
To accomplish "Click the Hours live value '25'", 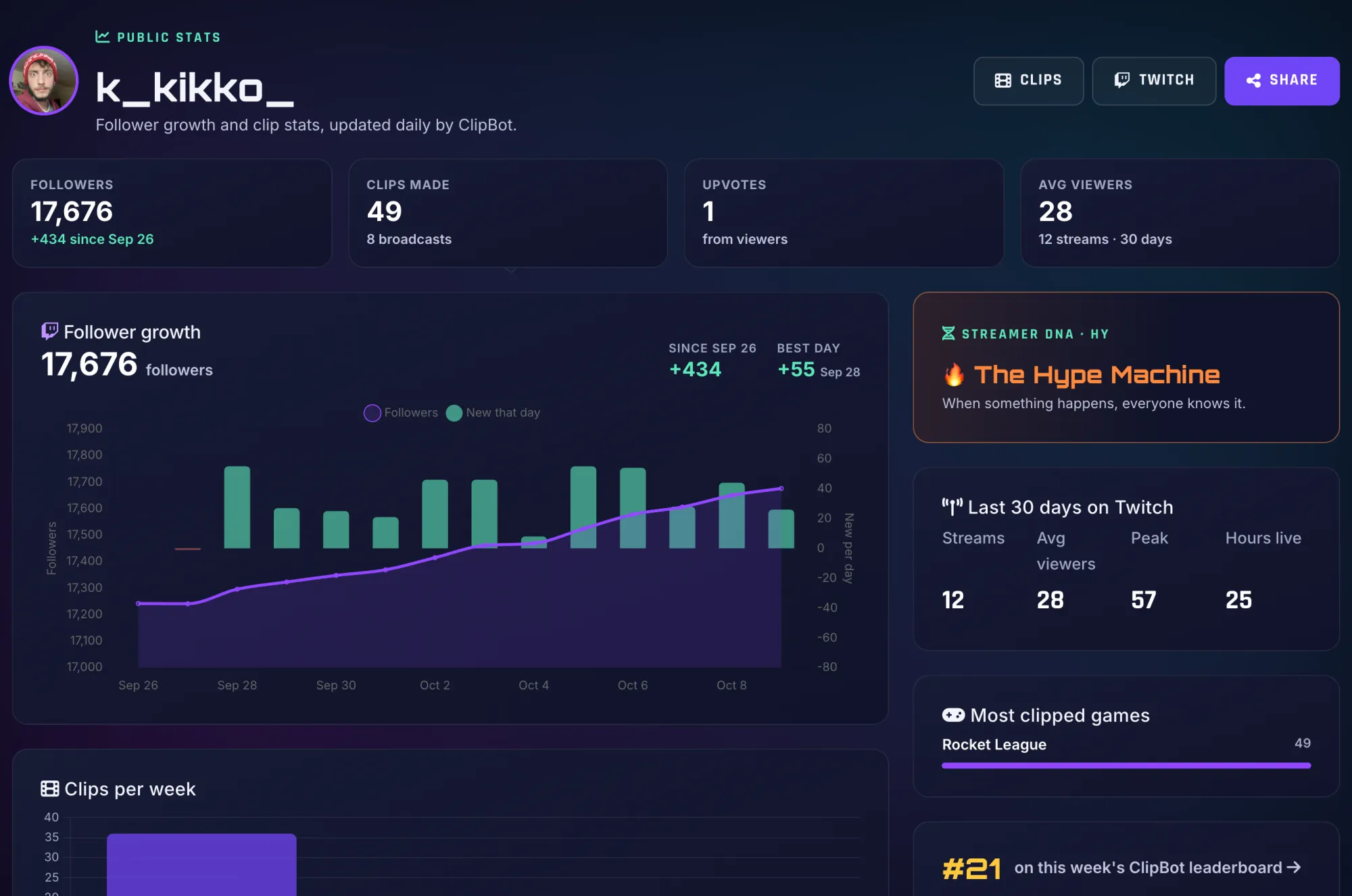I will pyautogui.click(x=1238, y=599).
